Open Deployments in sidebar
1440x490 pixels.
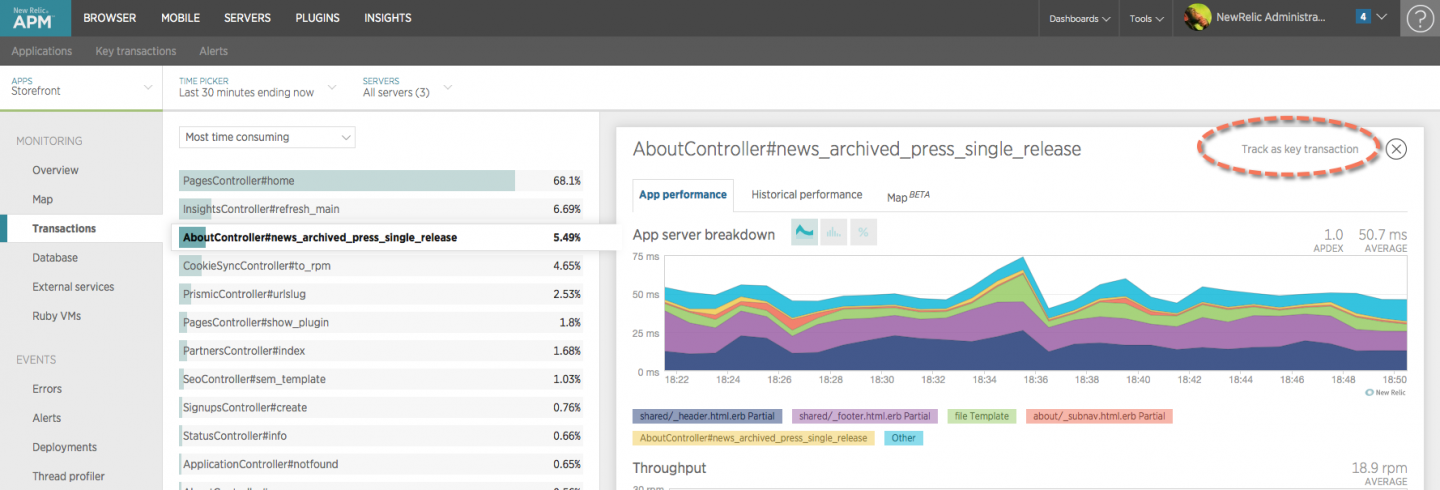64,447
